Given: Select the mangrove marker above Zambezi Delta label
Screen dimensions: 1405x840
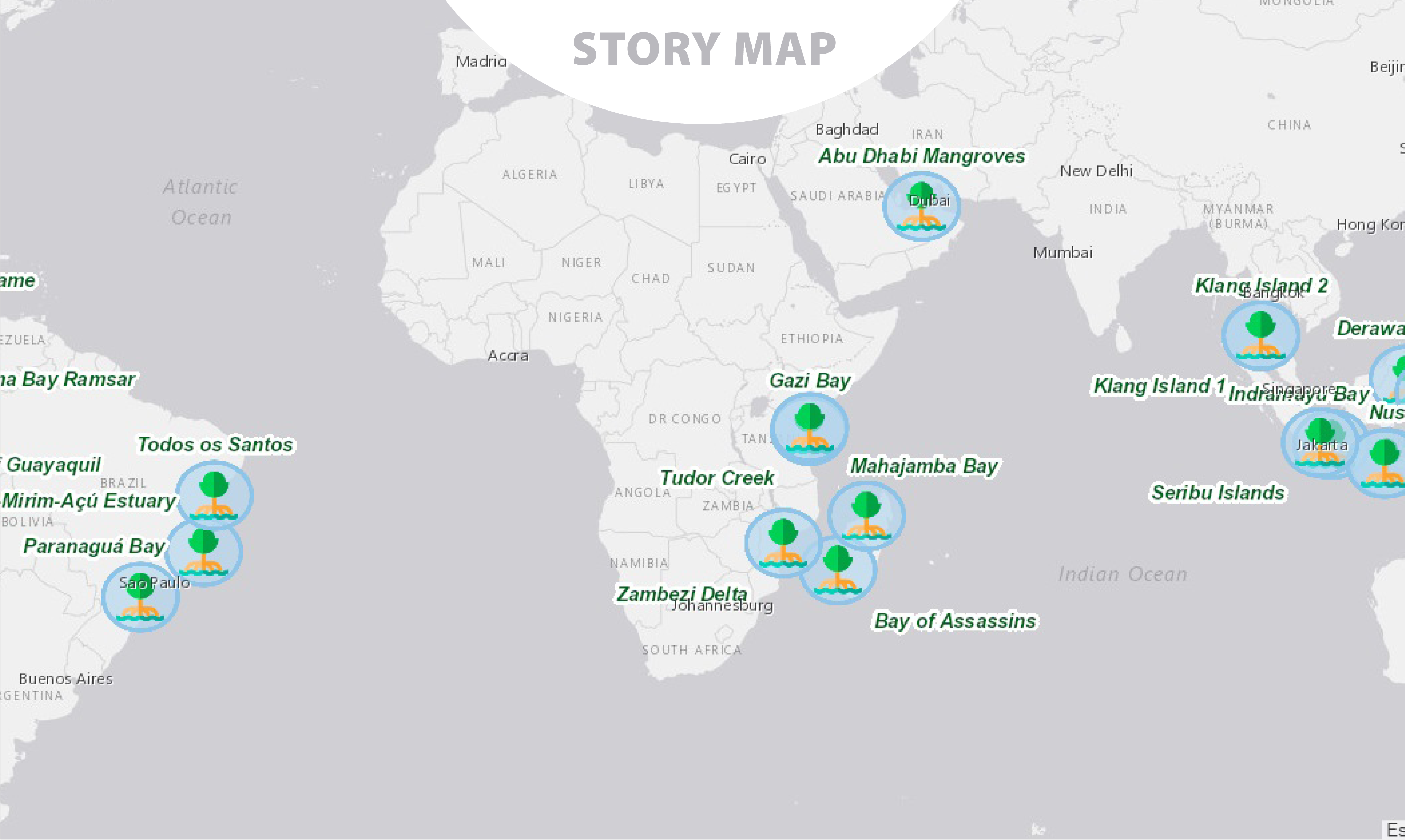Looking at the screenshot, I should coord(783,542).
